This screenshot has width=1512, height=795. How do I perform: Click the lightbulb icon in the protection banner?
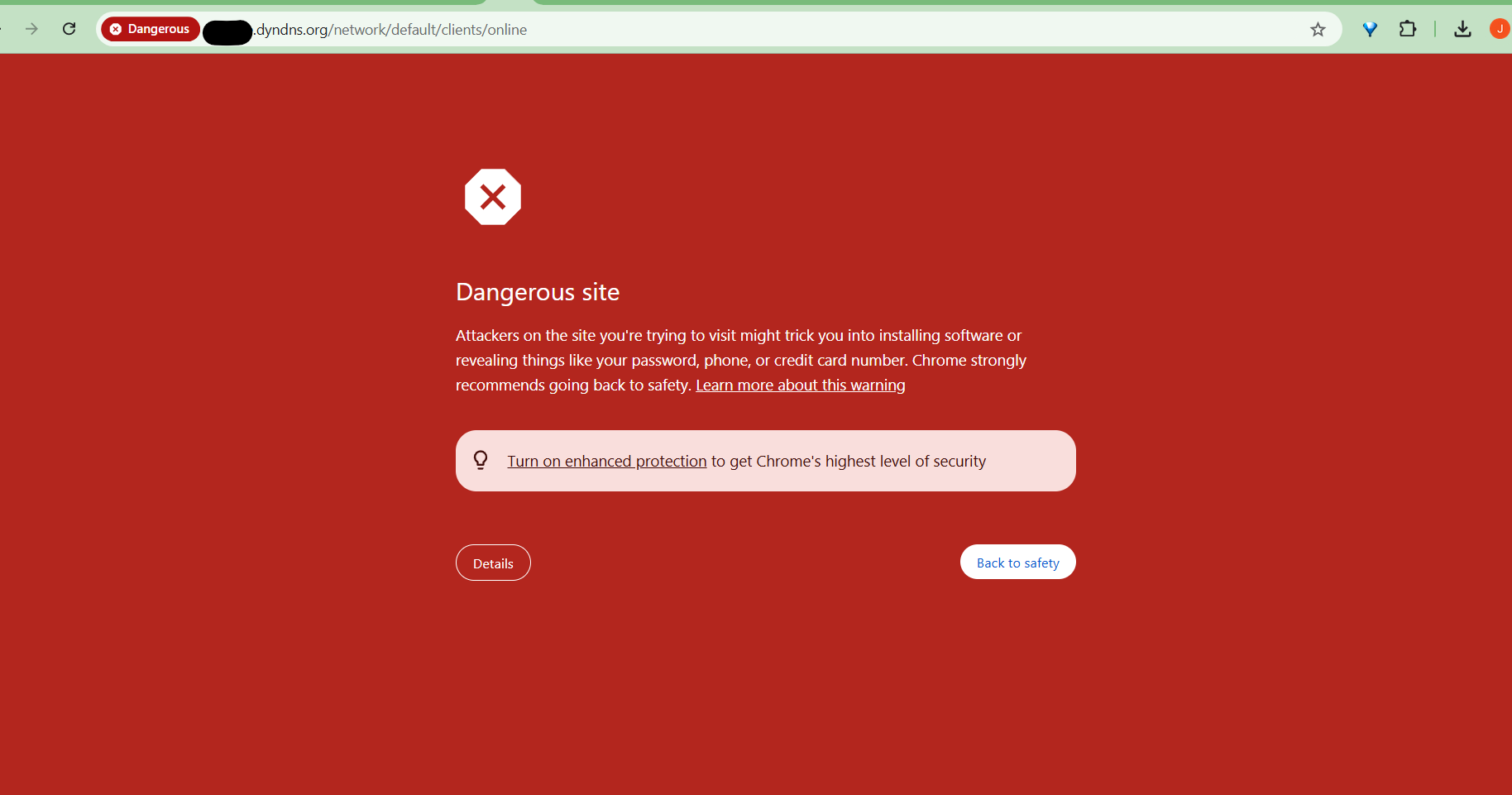coord(481,460)
